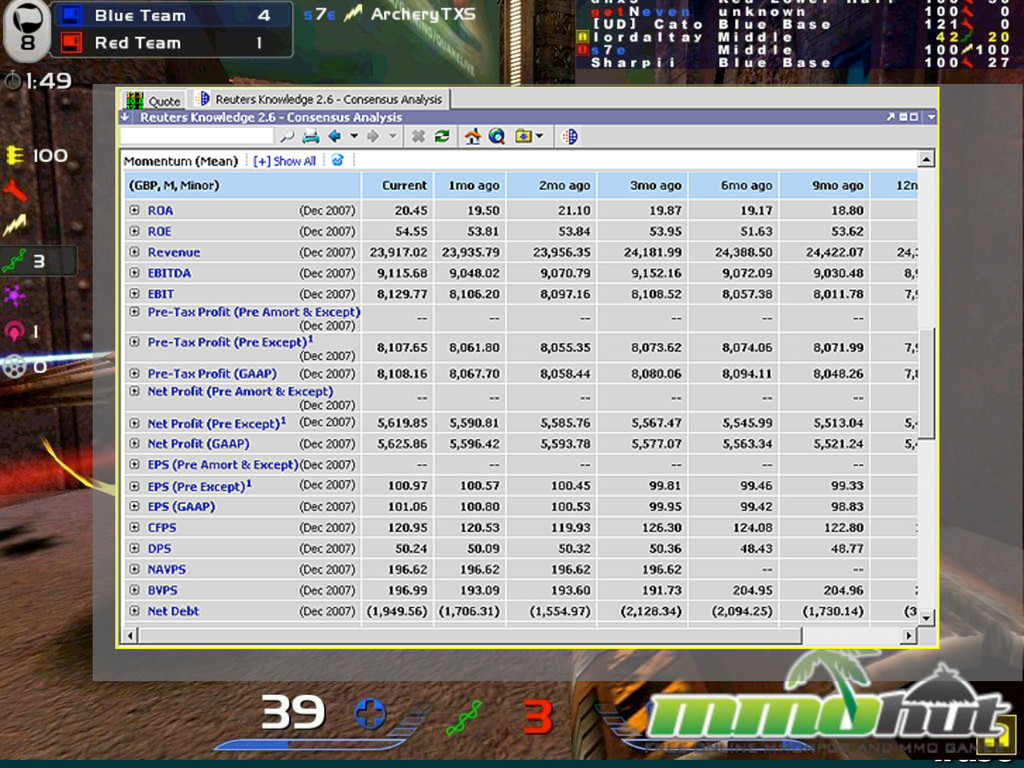Click the small refresh icon beside Show All
The width and height of the screenshot is (1024, 768).
[338, 160]
